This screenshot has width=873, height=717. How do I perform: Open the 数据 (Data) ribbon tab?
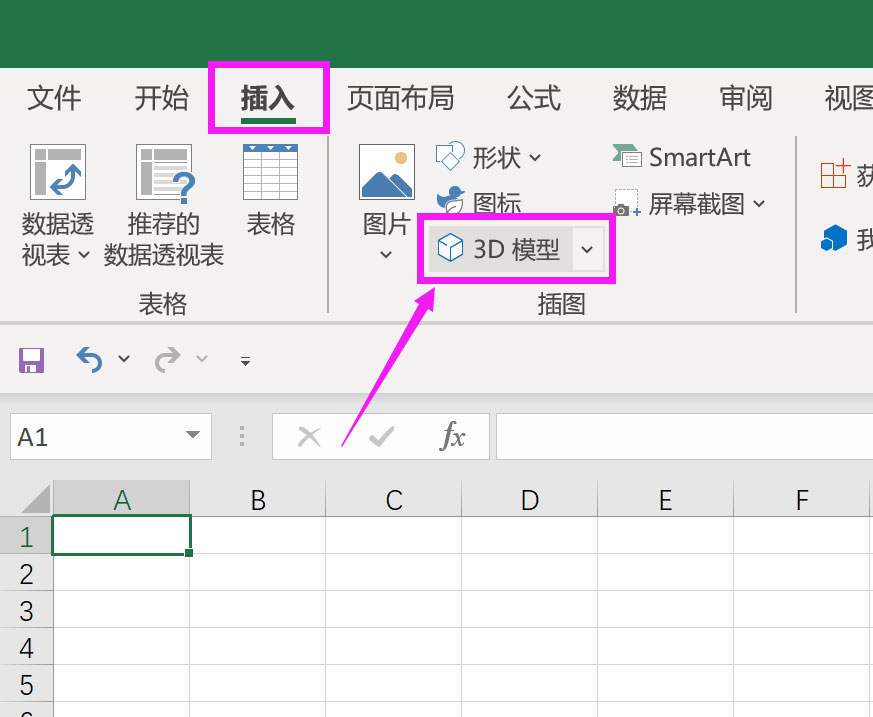[x=639, y=98]
